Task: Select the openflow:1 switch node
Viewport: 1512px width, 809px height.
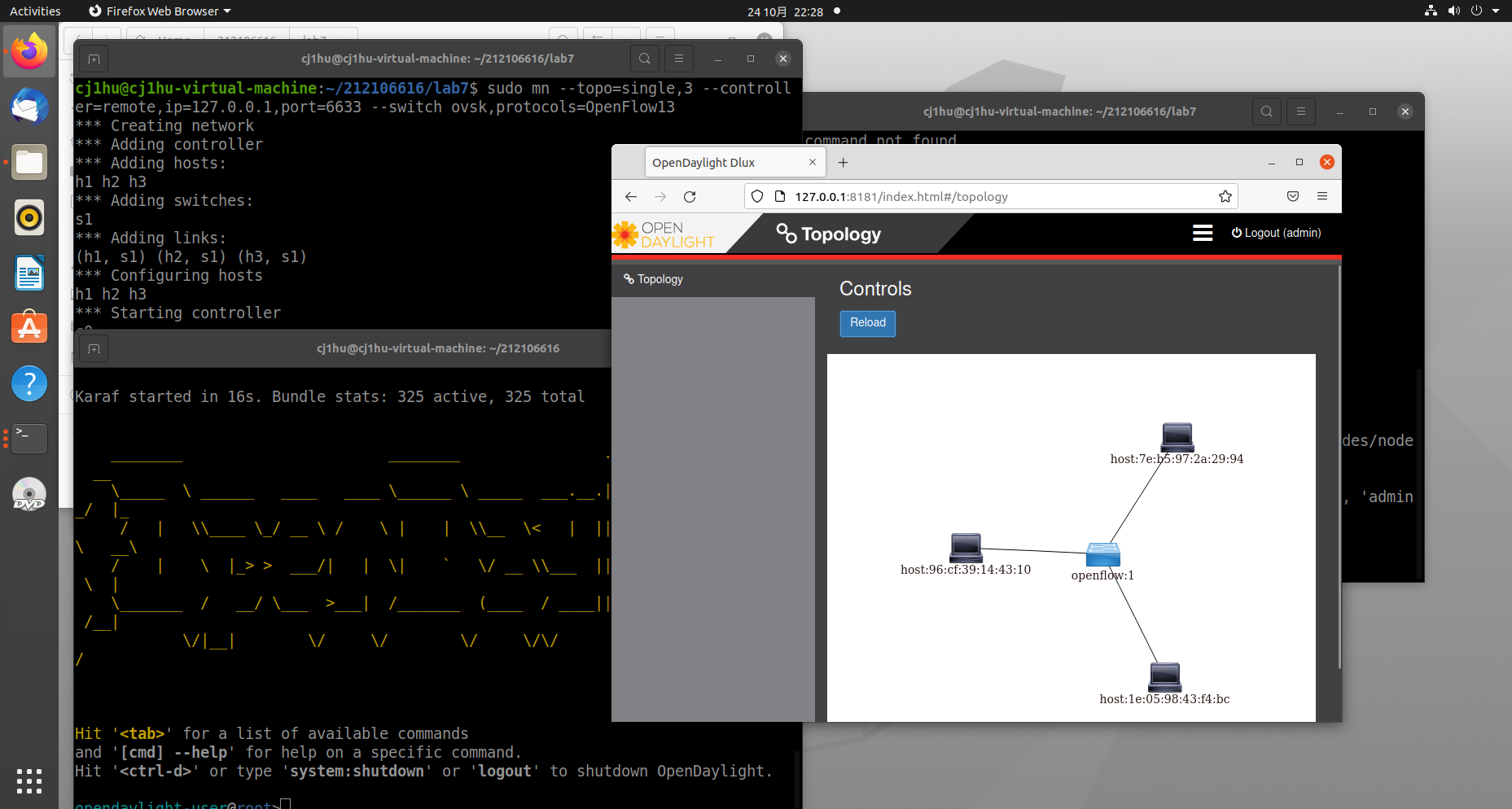Action: click(1103, 555)
